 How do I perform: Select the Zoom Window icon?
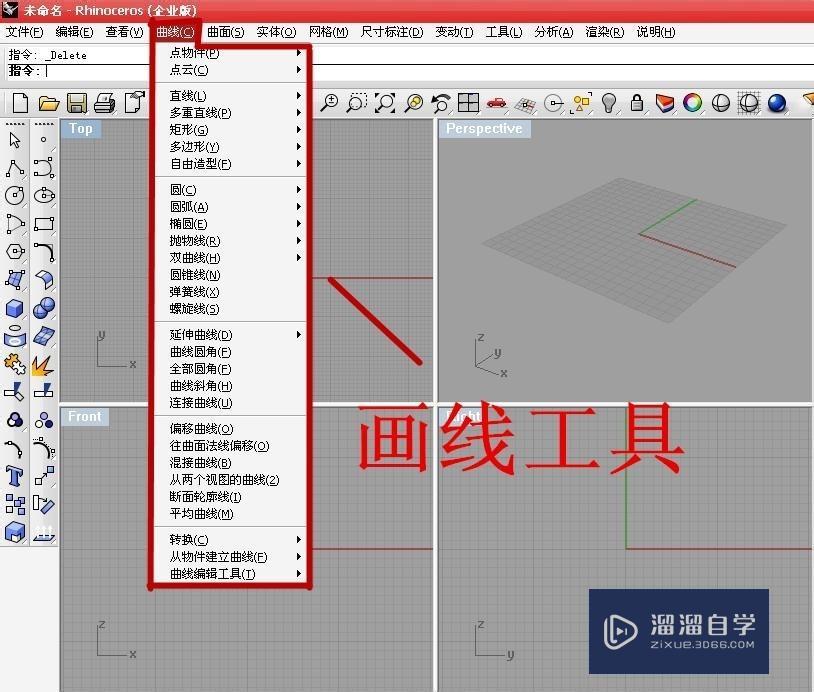point(357,103)
